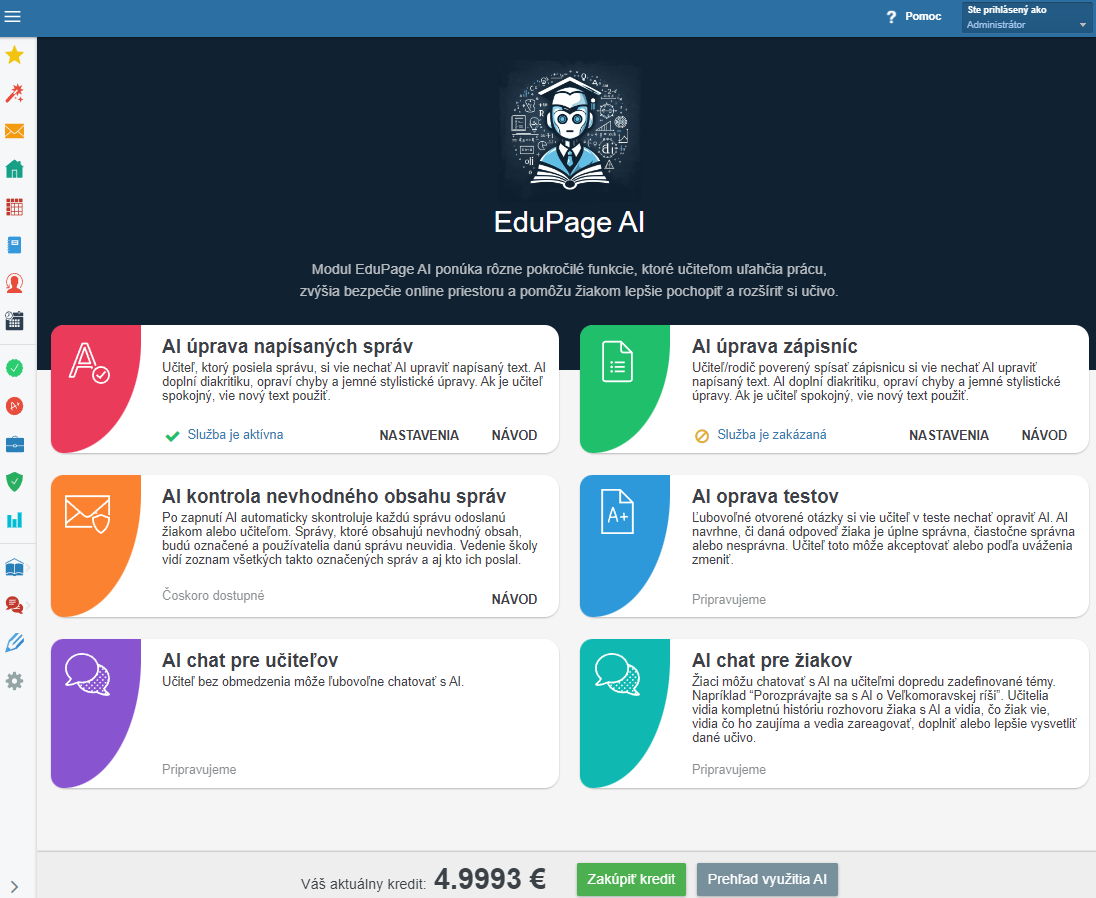Open the red A+ grades icon
The width and height of the screenshot is (1096, 898).
[x=15, y=405]
